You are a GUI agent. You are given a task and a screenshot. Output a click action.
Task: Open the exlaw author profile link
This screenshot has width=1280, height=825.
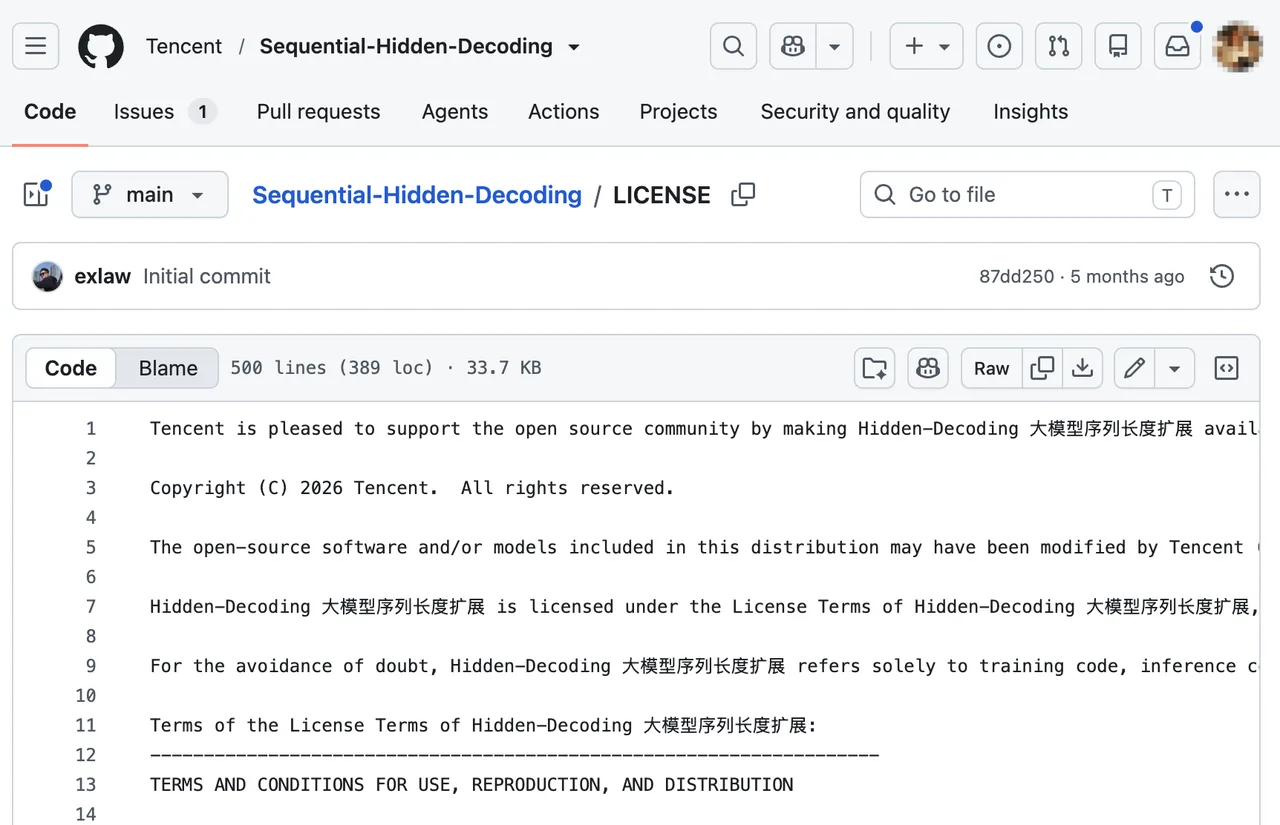pyautogui.click(x=103, y=277)
